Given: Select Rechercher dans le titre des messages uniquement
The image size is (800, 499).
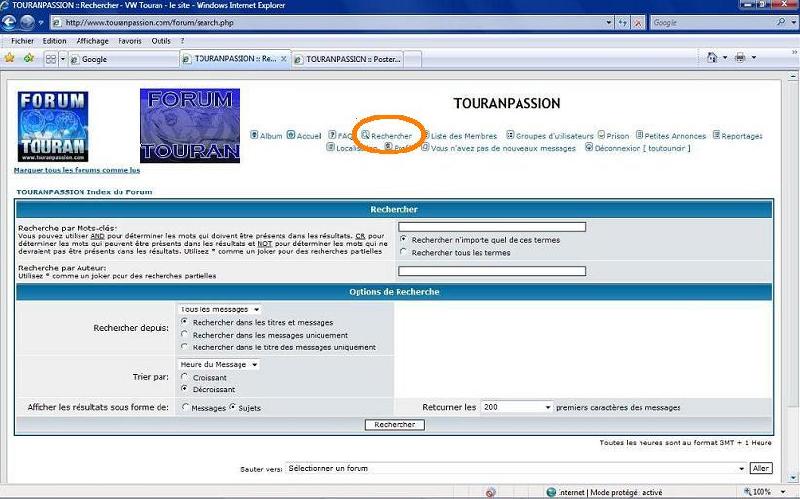Looking at the screenshot, I should coord(185,346).
